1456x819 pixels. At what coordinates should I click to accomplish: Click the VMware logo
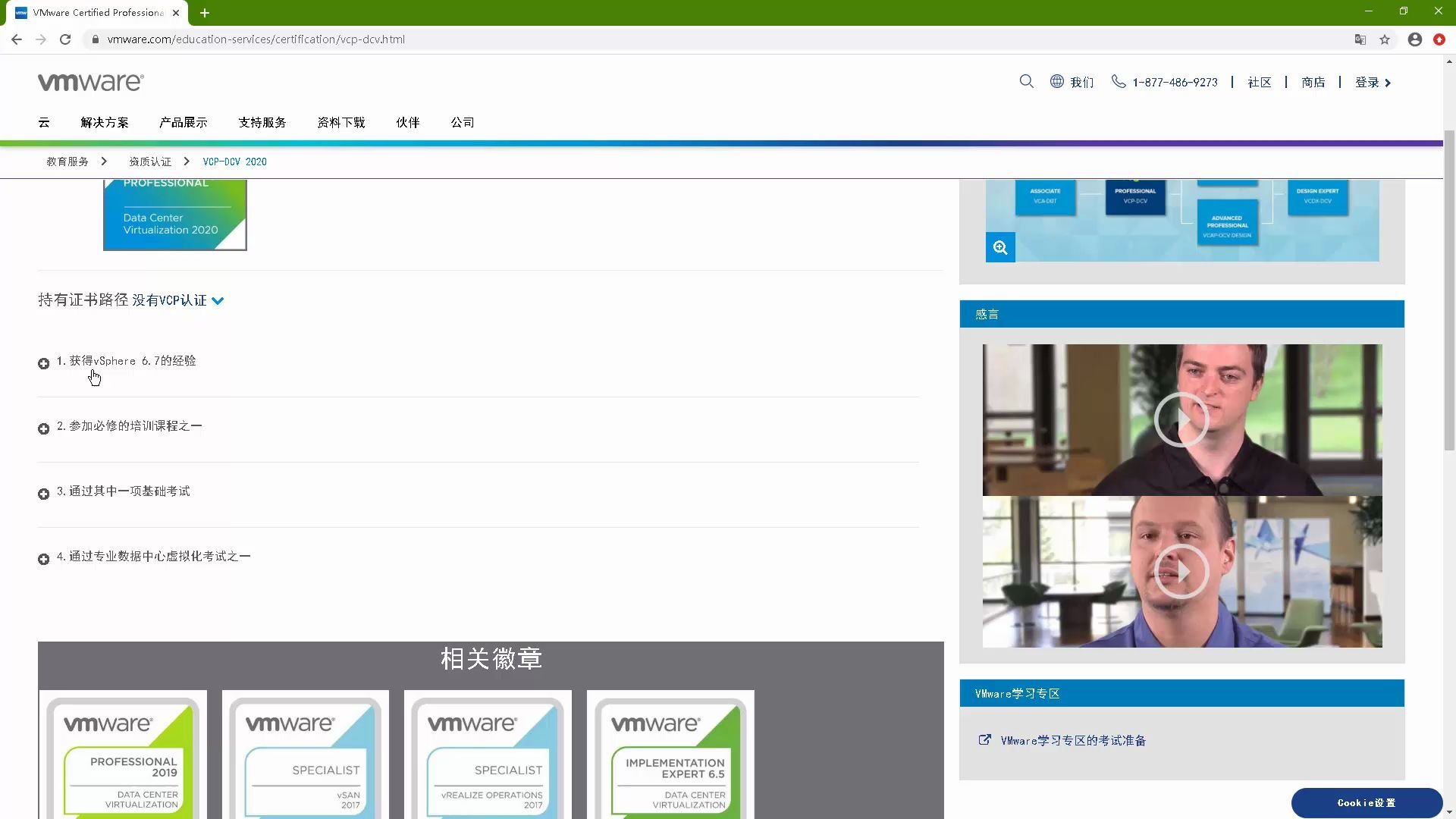91,82
